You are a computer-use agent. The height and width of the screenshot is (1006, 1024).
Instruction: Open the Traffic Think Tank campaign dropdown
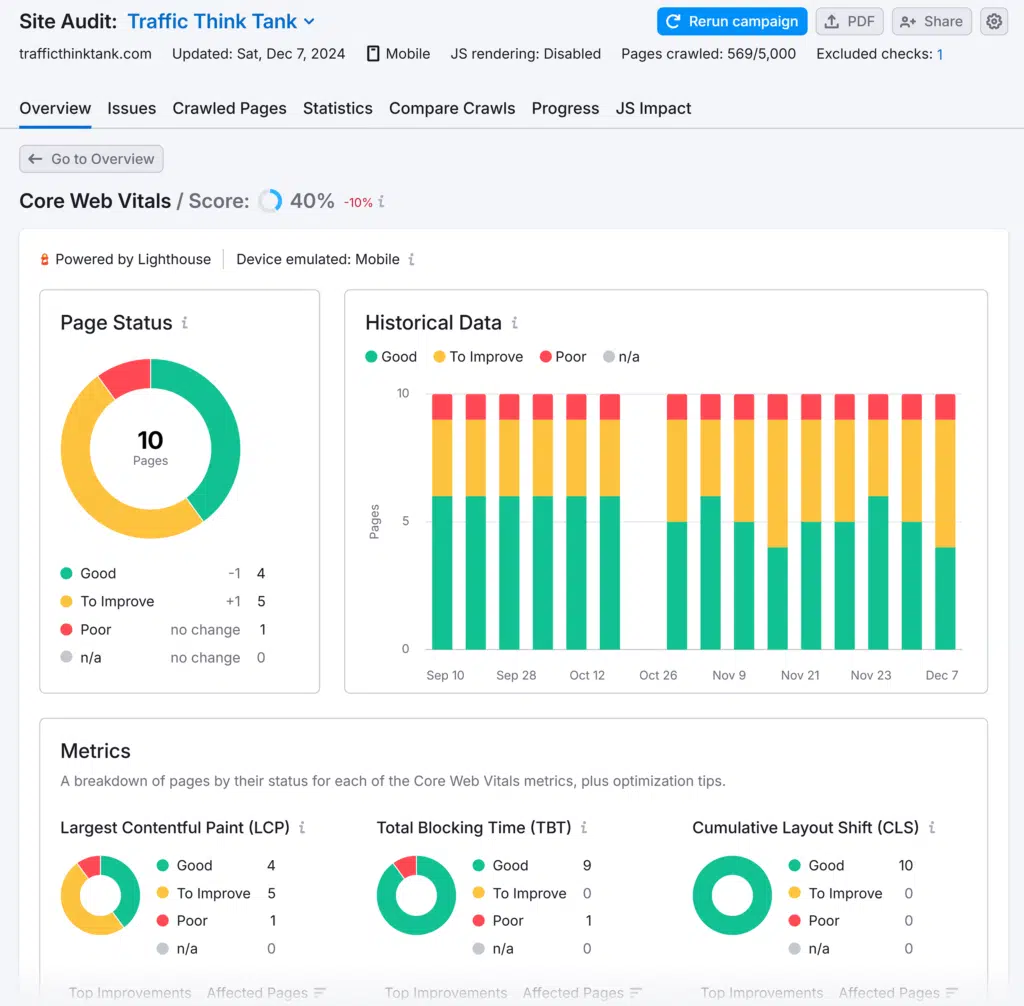pos(221,21)
